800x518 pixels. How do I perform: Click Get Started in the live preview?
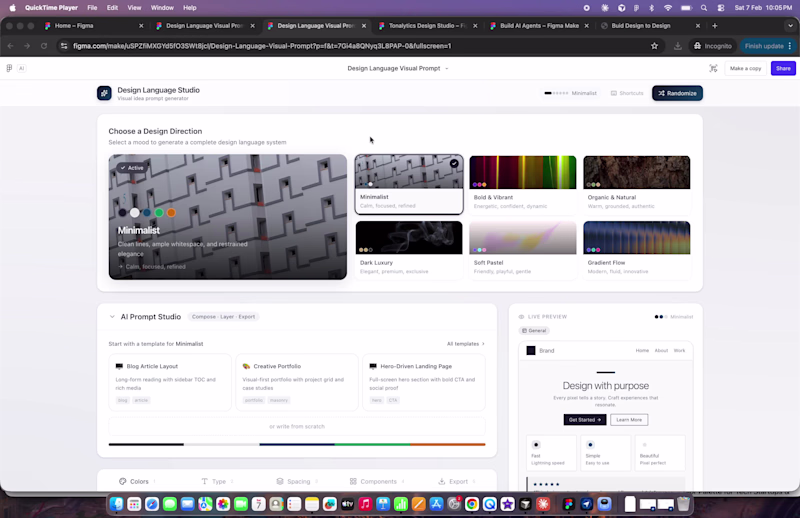pos(585,420)
